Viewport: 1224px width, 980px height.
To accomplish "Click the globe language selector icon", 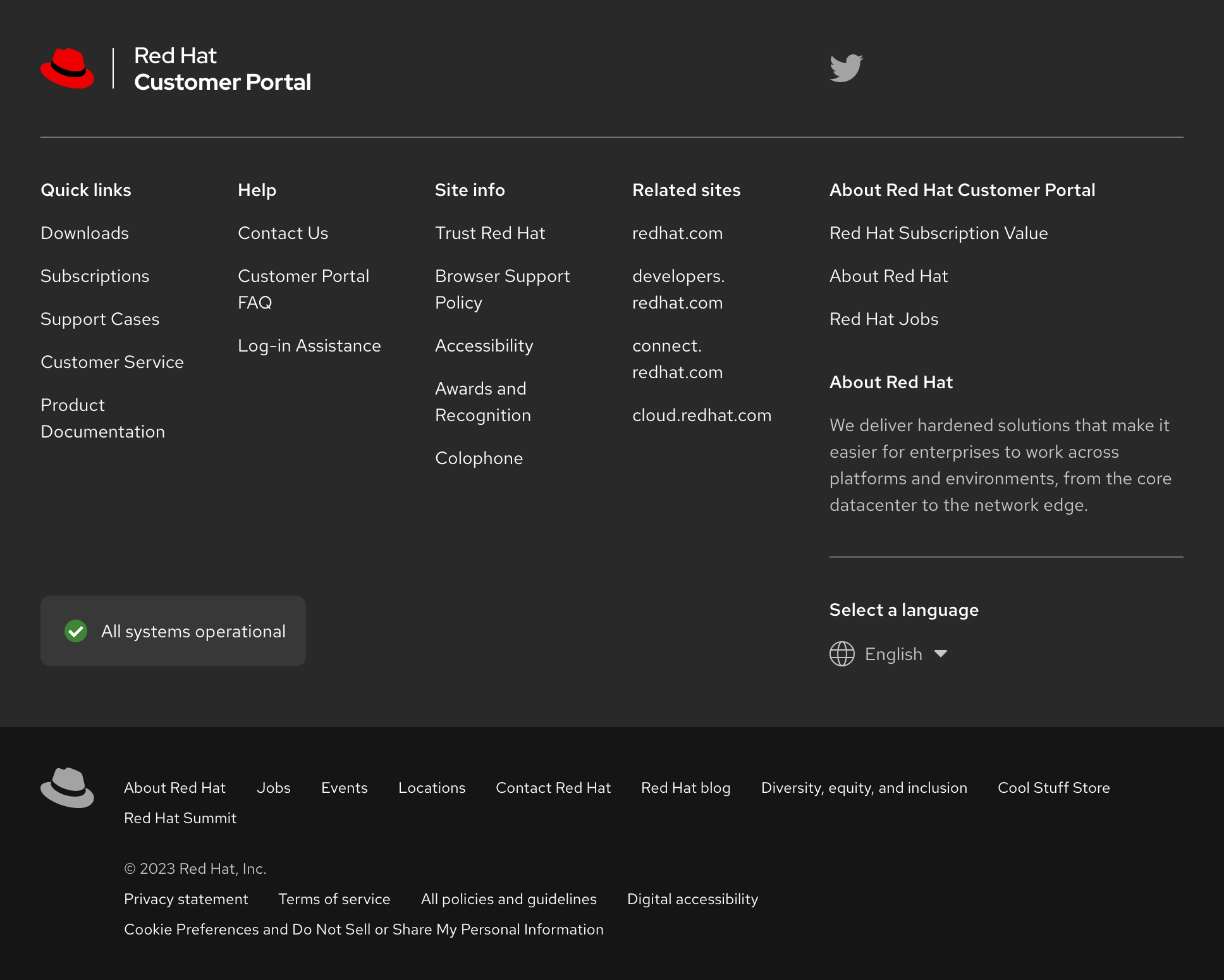I will [842, 654].
